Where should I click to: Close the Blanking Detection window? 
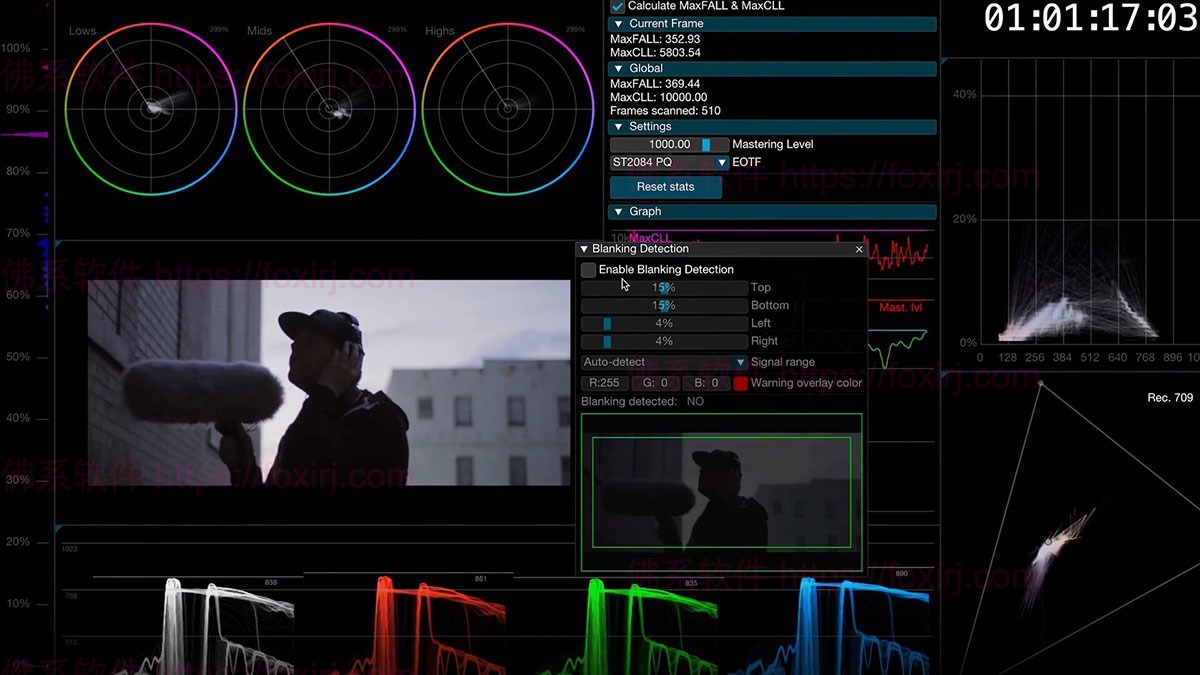click(859, 249)
